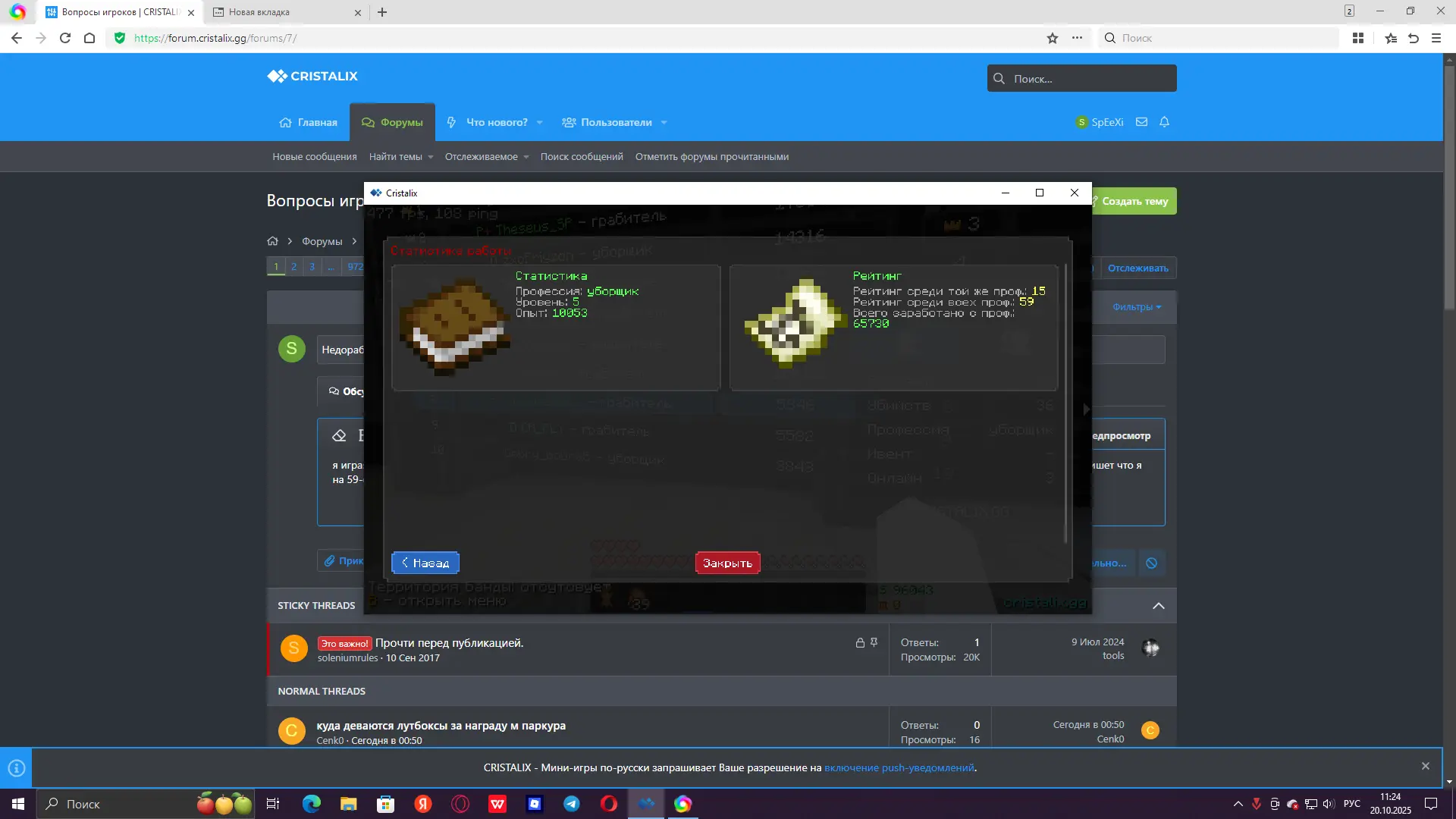Open the Windows Start menu
The height and width of the screenshot is (819, 1456).
[18, 804]
